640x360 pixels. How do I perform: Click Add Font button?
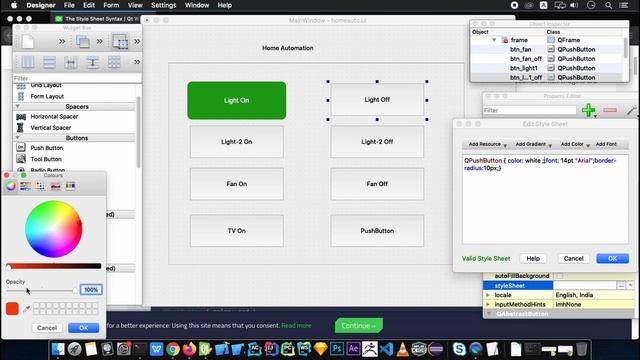click(x=606, y=144)
